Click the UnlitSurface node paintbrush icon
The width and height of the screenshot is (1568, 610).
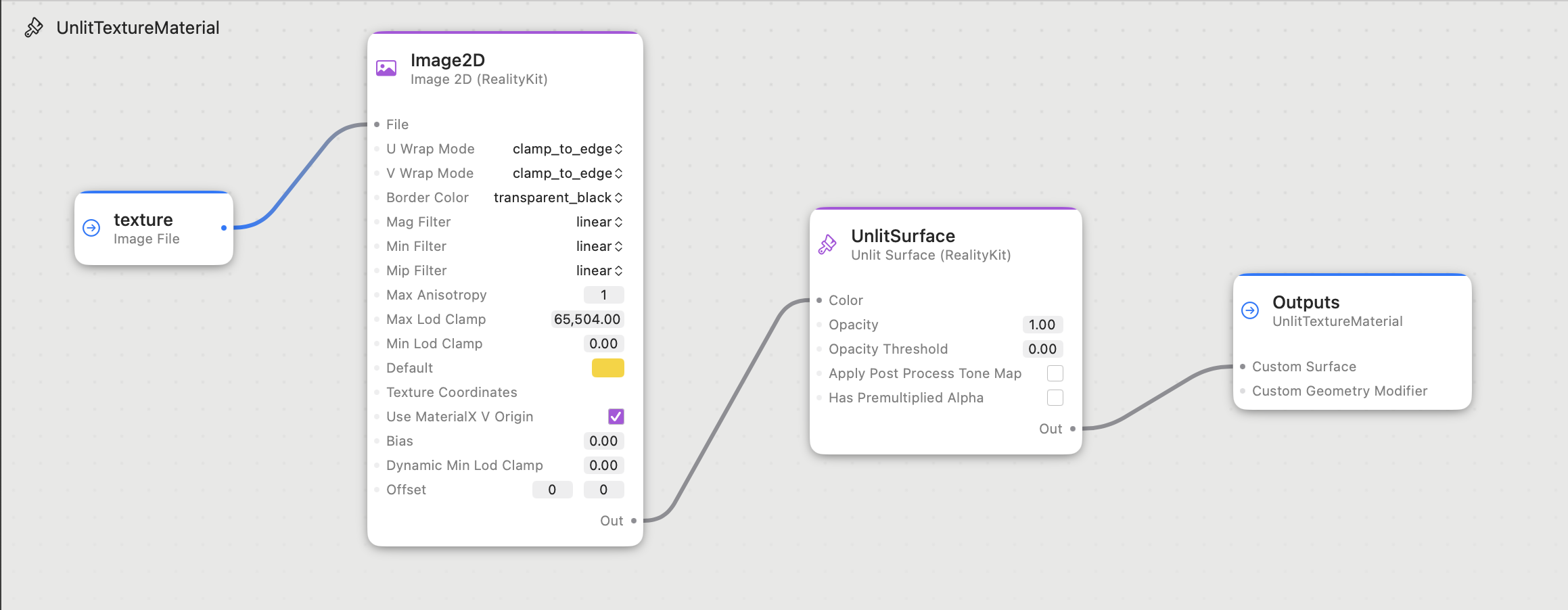click(x=827, y=244)
